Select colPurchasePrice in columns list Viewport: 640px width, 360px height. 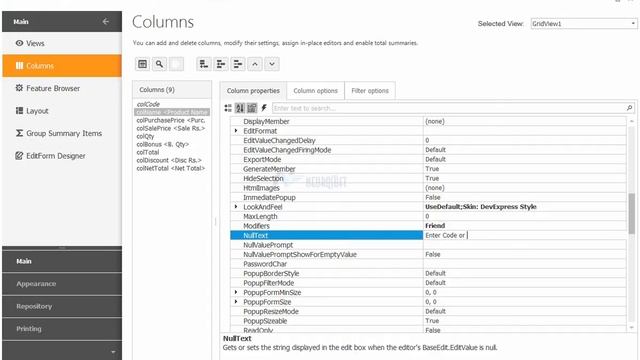coord(172,120)
